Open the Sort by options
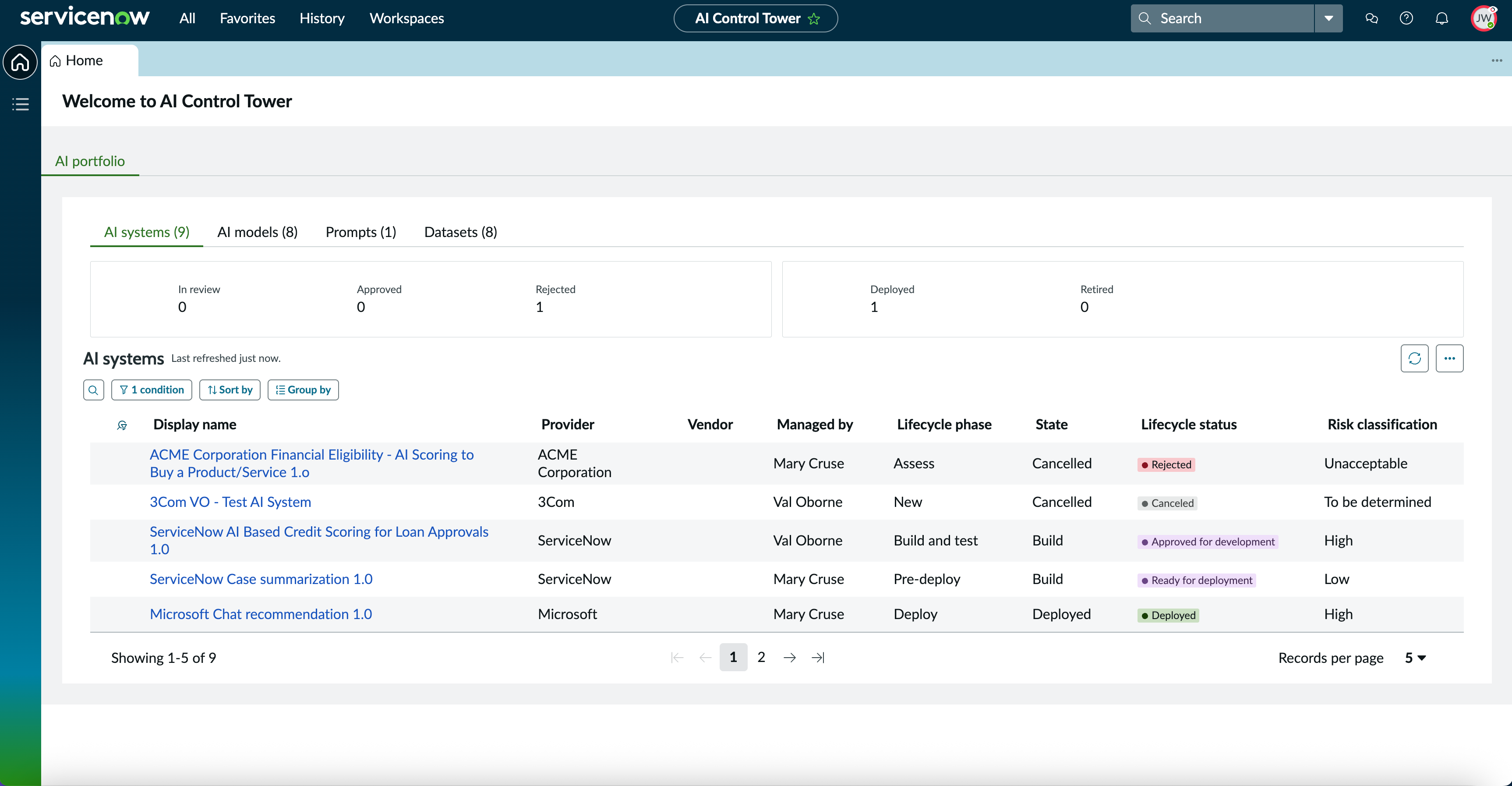This screenshot has width=1512, height=786. click(230, 390)
